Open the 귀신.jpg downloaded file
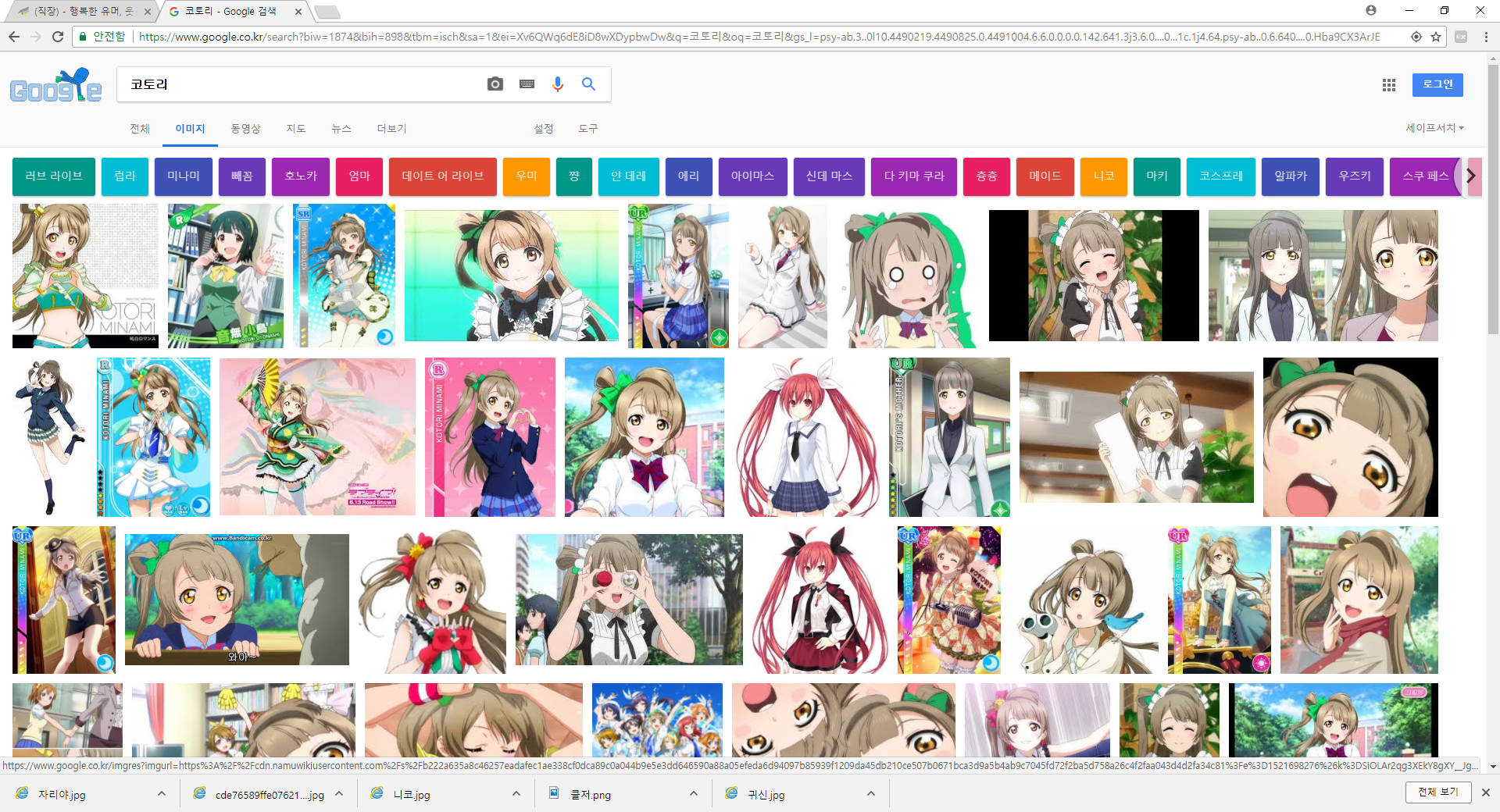 pos(766,795)
